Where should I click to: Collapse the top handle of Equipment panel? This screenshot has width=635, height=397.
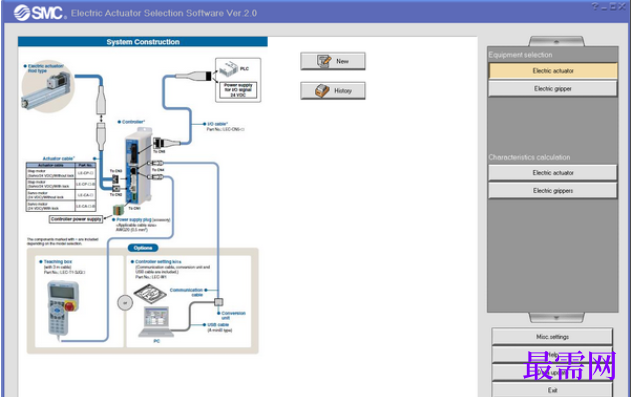click(x=556, y=41)
